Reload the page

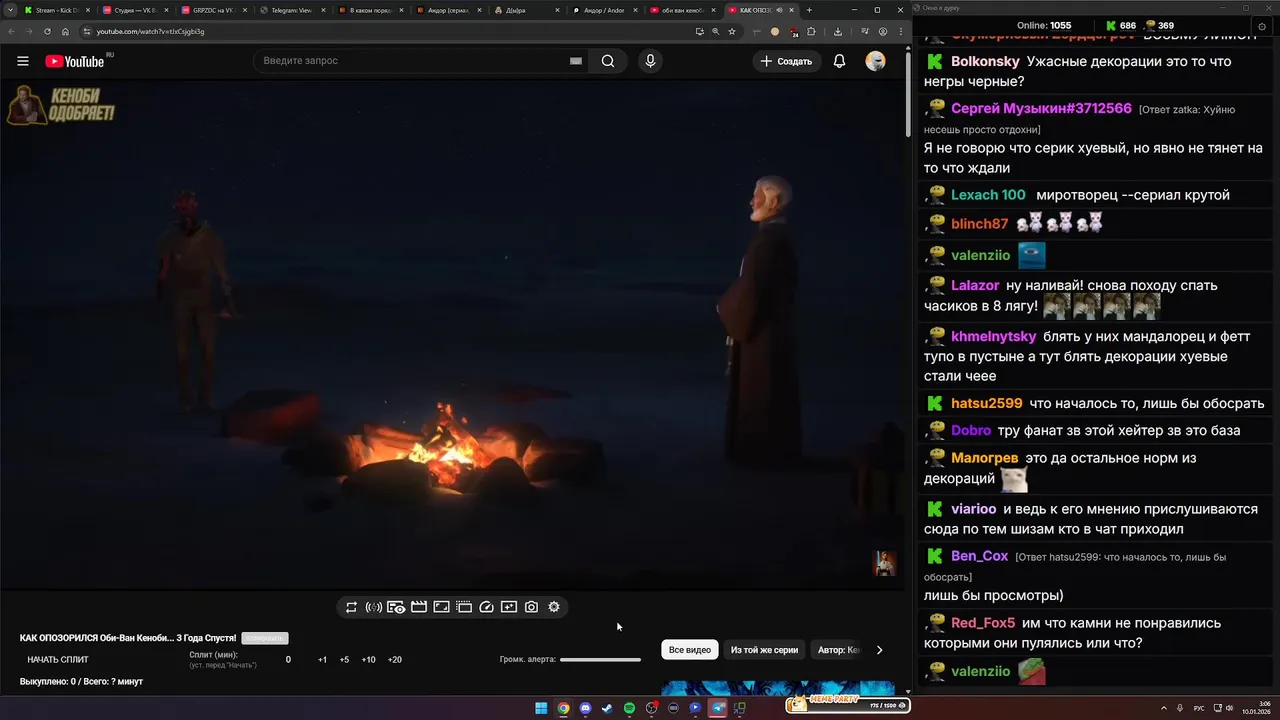point(47,31)
